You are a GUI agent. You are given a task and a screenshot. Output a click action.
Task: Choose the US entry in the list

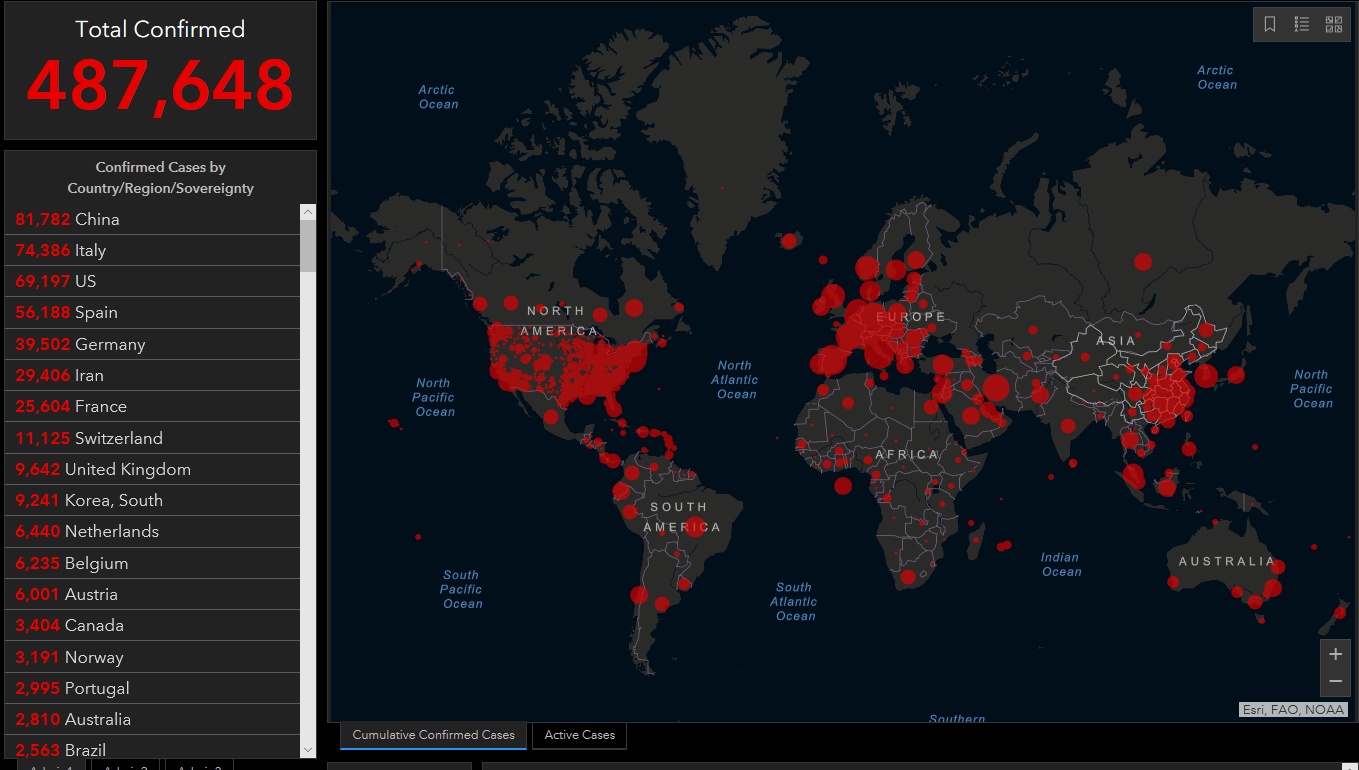click(152, 281)
